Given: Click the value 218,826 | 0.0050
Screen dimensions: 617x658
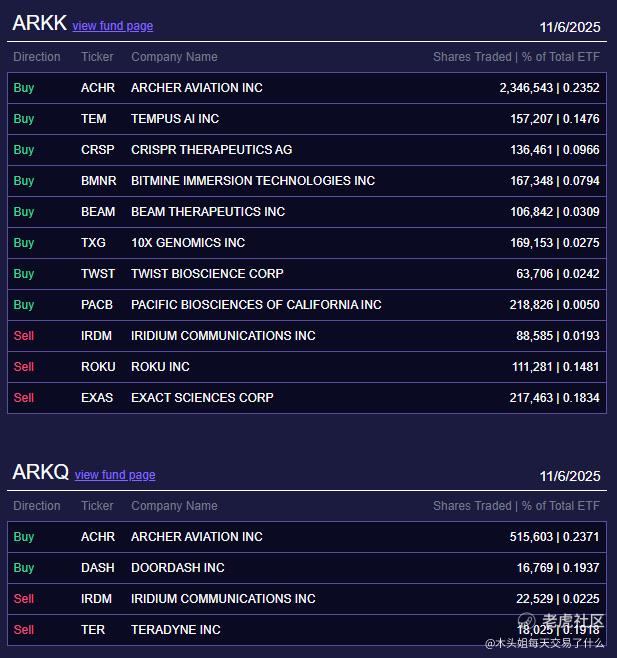Looking at the screenshot, I should pos(554,305).
